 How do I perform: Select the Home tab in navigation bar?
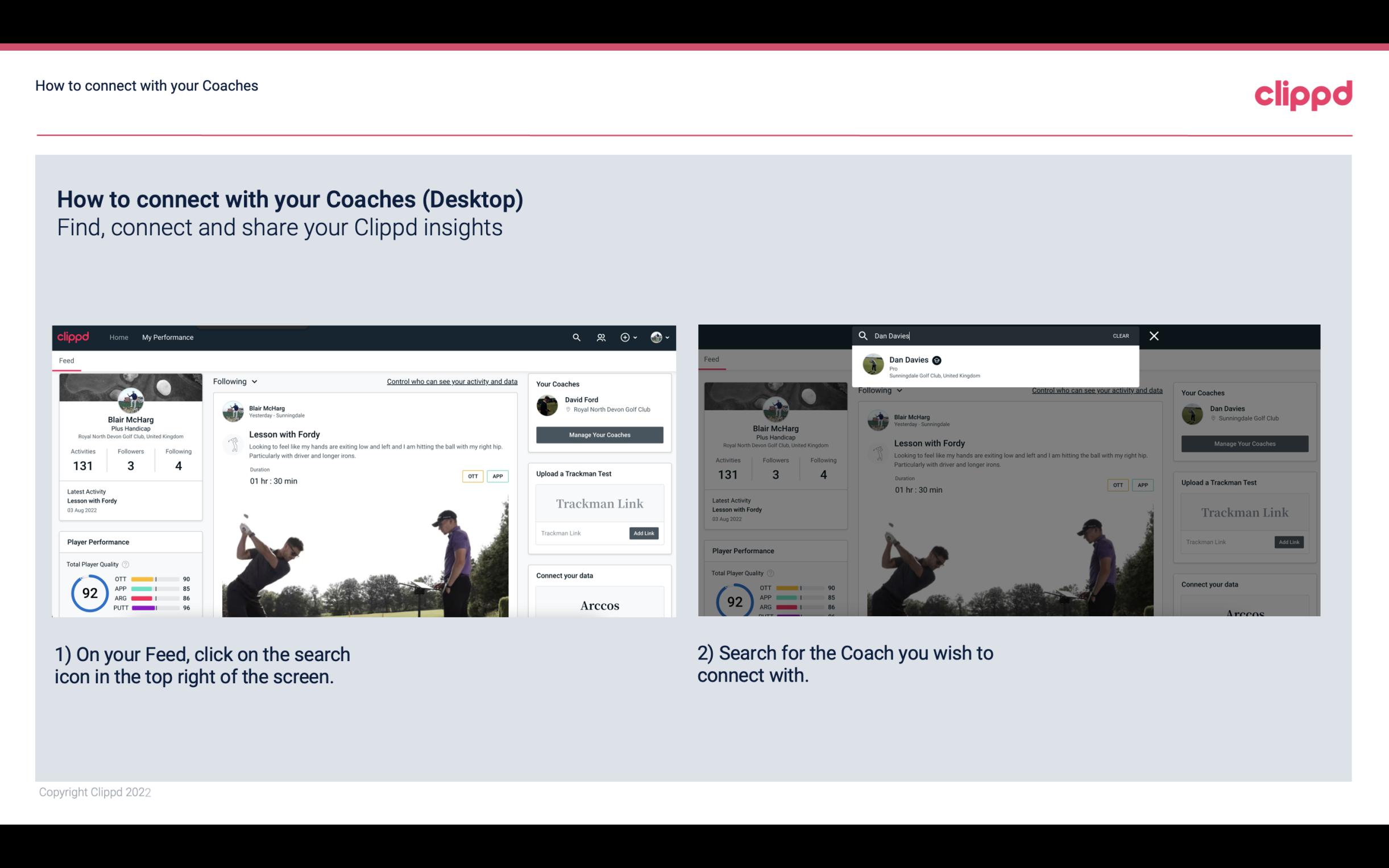tap(118, 337)
